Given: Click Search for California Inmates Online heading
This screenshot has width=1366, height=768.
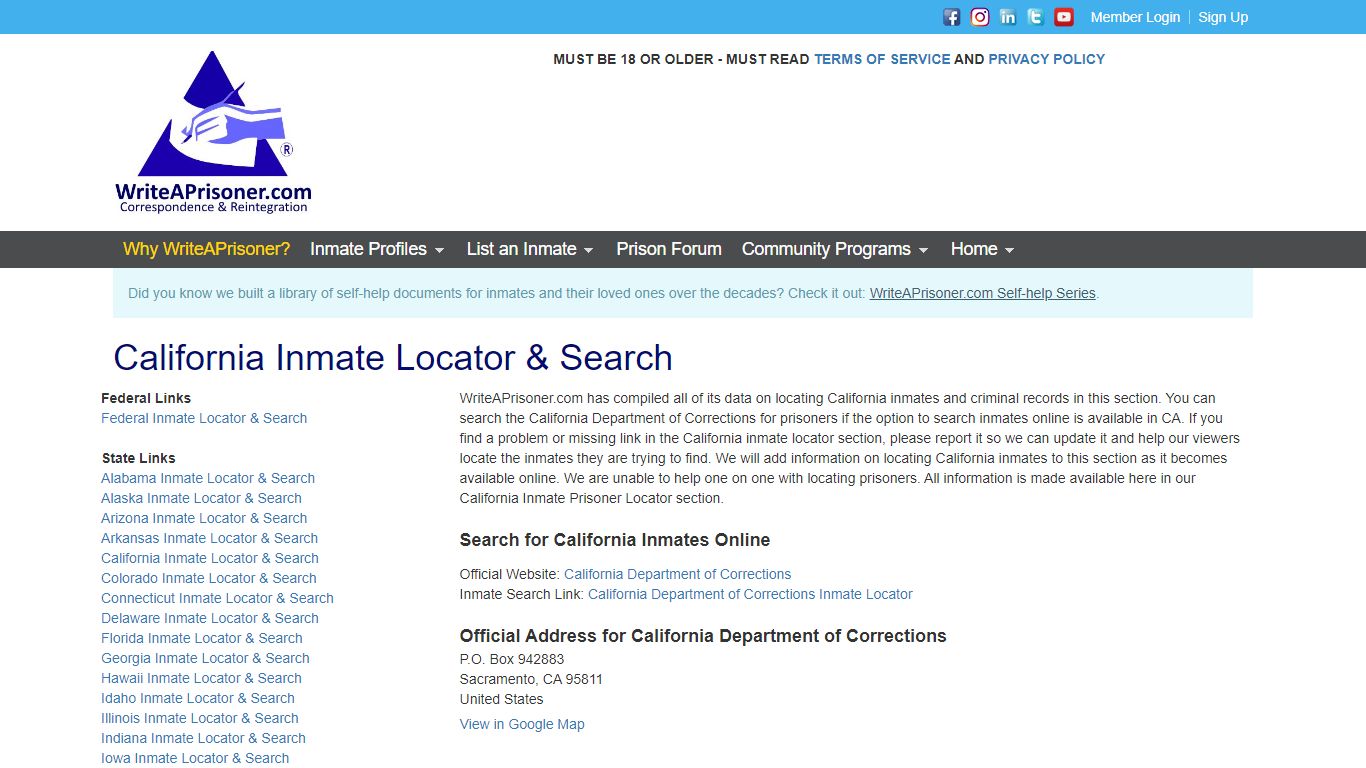Looking at the screenshot, I should tap(615, 540).
